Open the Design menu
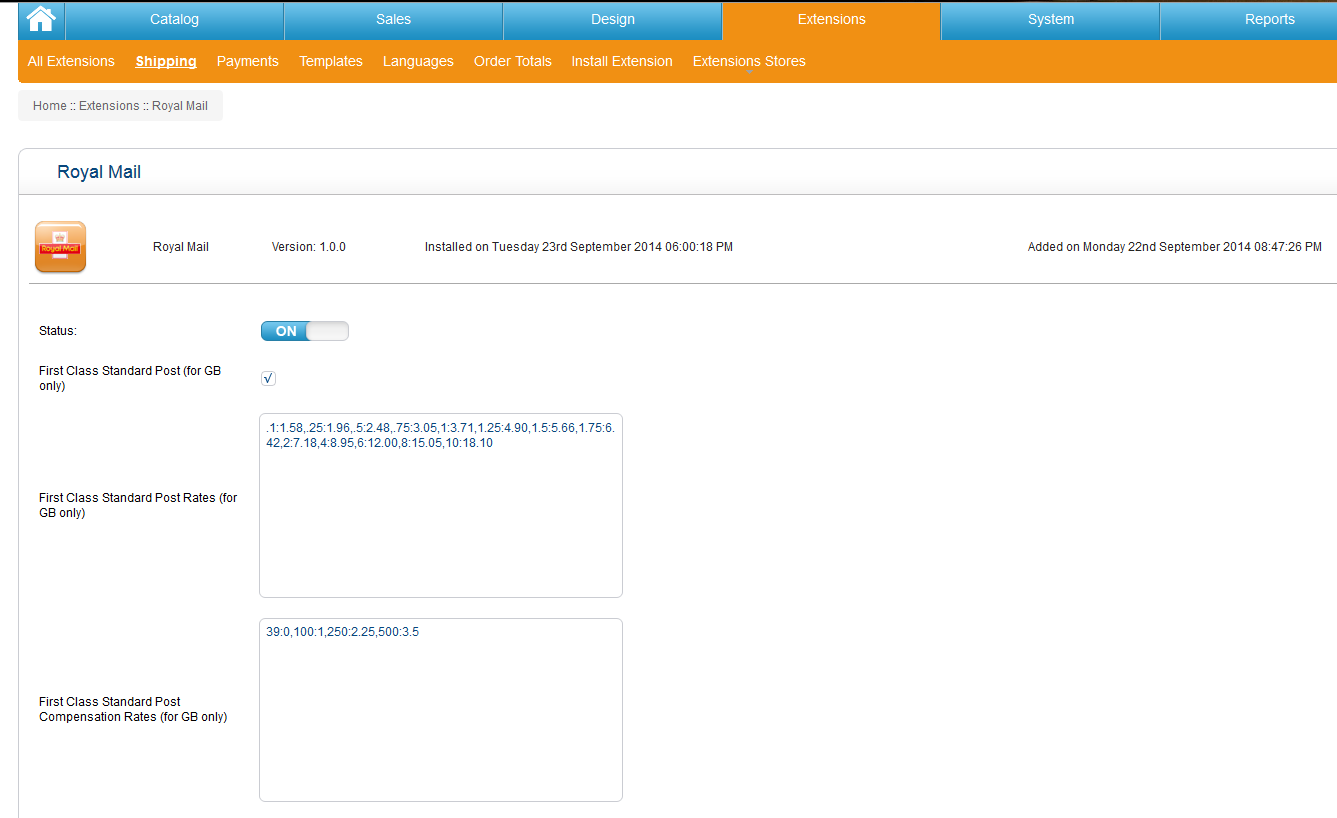1337x818 pixels. pos(612,20)
